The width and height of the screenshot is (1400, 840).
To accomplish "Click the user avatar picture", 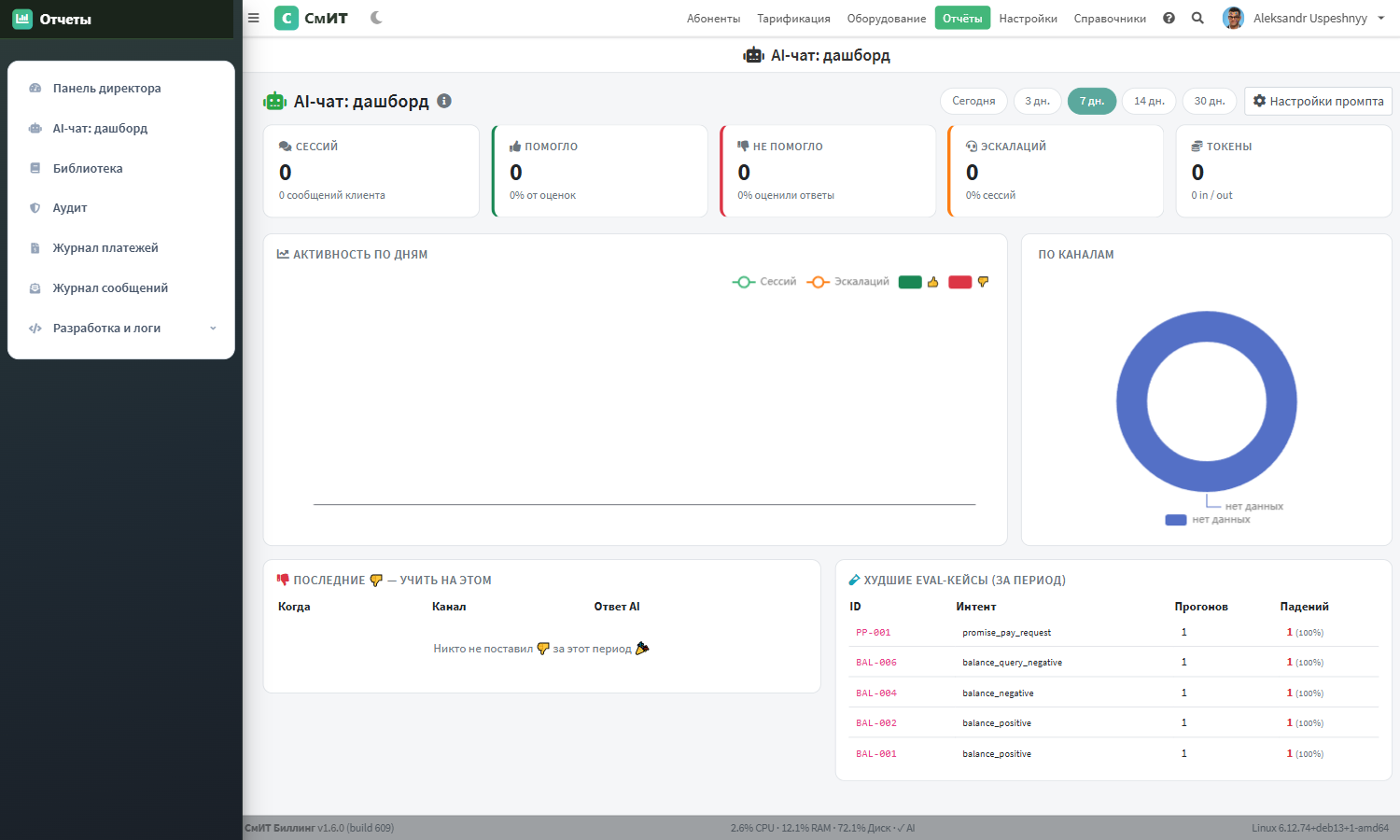I will pos(1233,18).
